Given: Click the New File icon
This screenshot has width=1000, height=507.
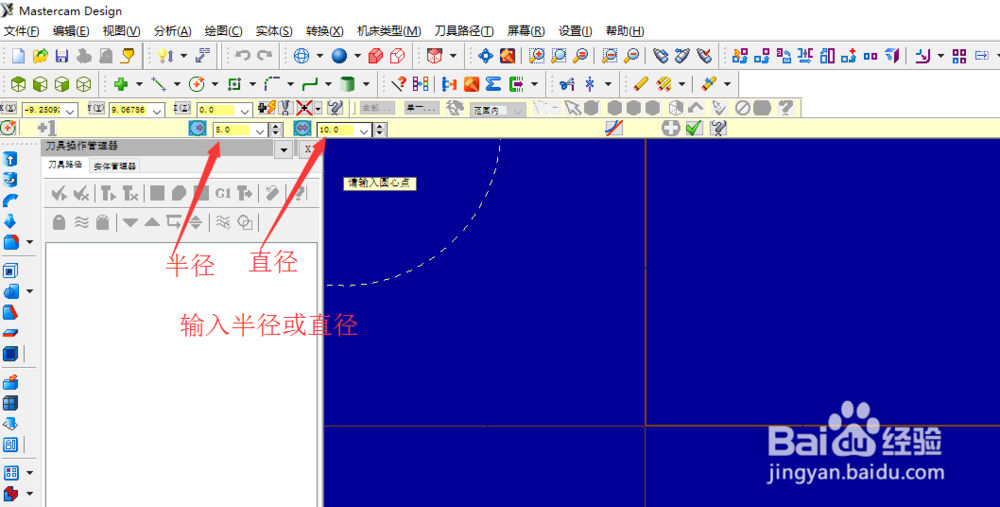Looking at the screenshot, I should [x=18, y=56].
